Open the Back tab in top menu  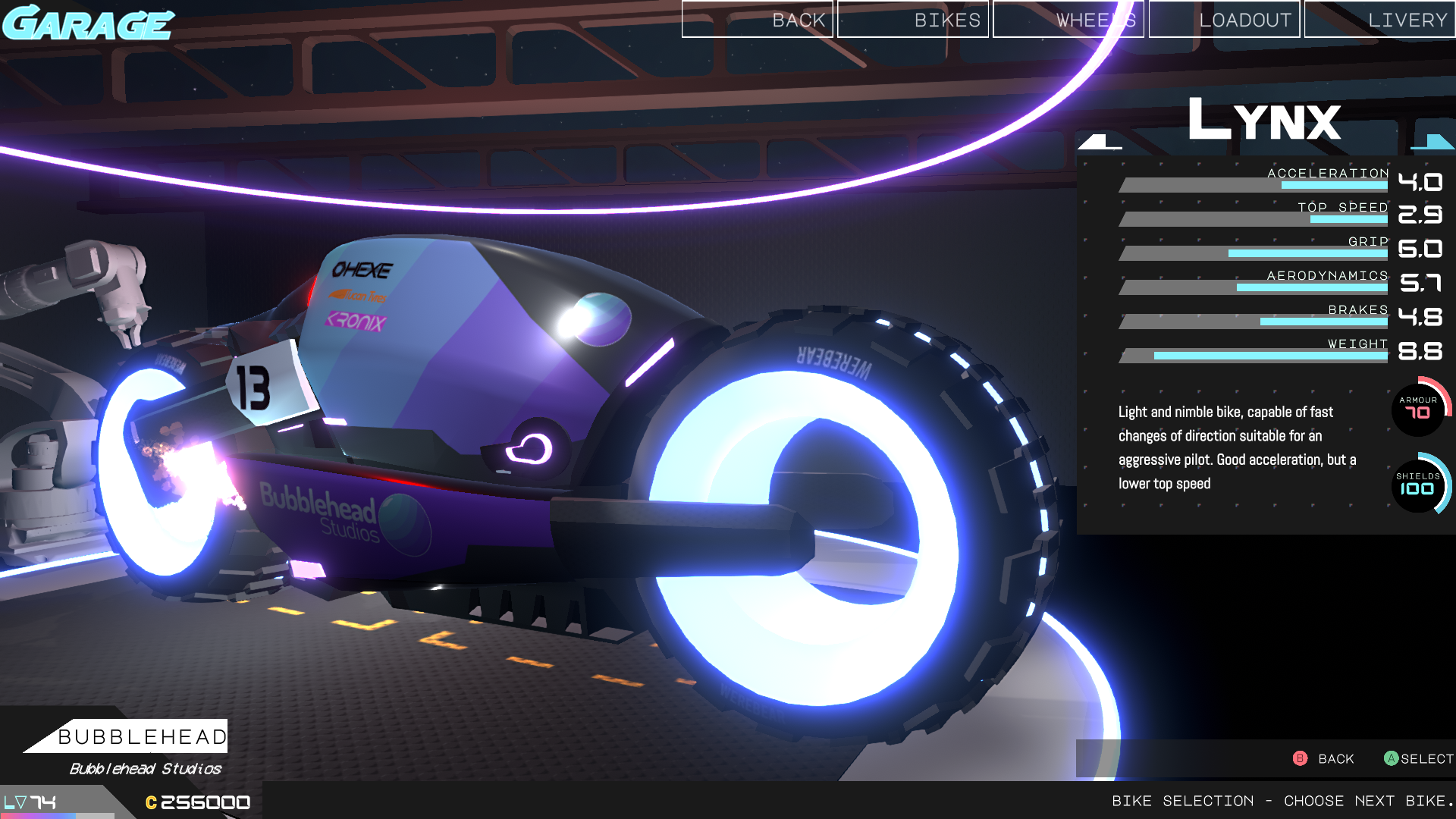758,20
